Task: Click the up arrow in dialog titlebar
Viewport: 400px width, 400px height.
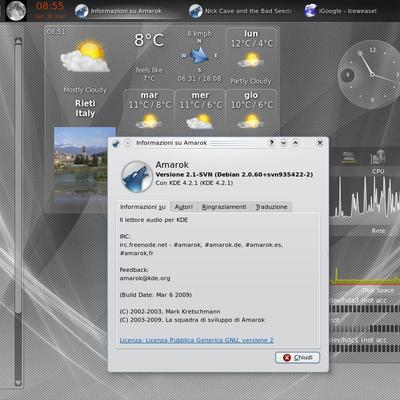Action: pyautogui.click(x=295, y=143)
